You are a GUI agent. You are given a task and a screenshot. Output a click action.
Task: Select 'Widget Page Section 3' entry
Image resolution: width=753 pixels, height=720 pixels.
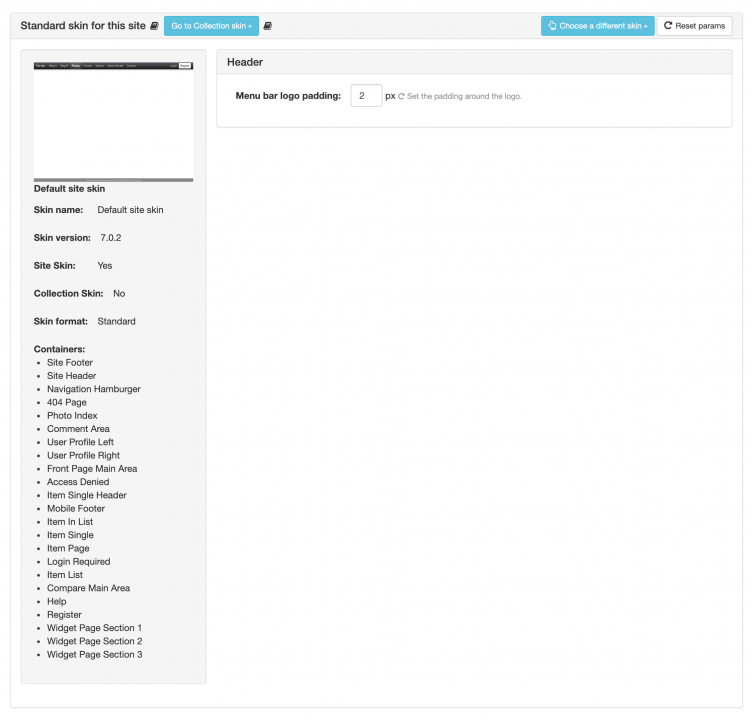click(95, 655)
